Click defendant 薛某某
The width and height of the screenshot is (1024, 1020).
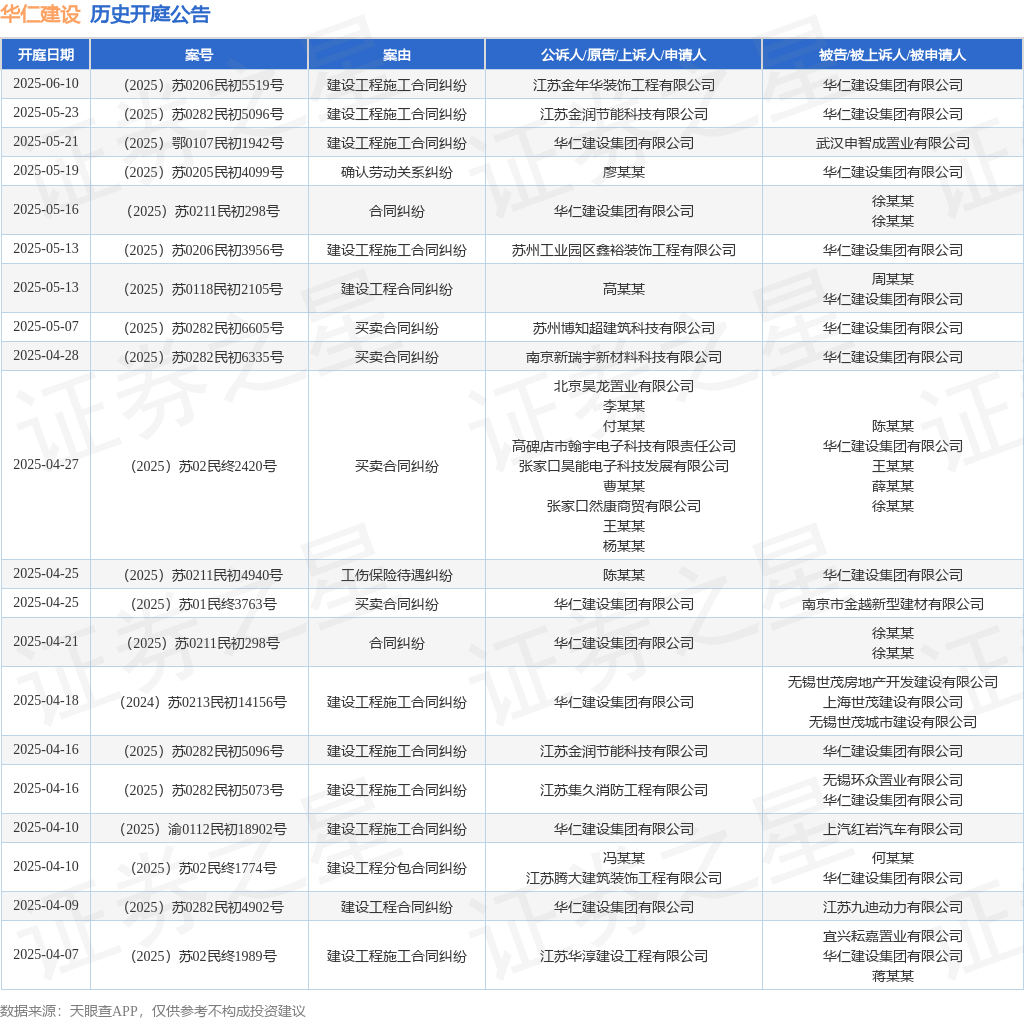click(892, 486)
